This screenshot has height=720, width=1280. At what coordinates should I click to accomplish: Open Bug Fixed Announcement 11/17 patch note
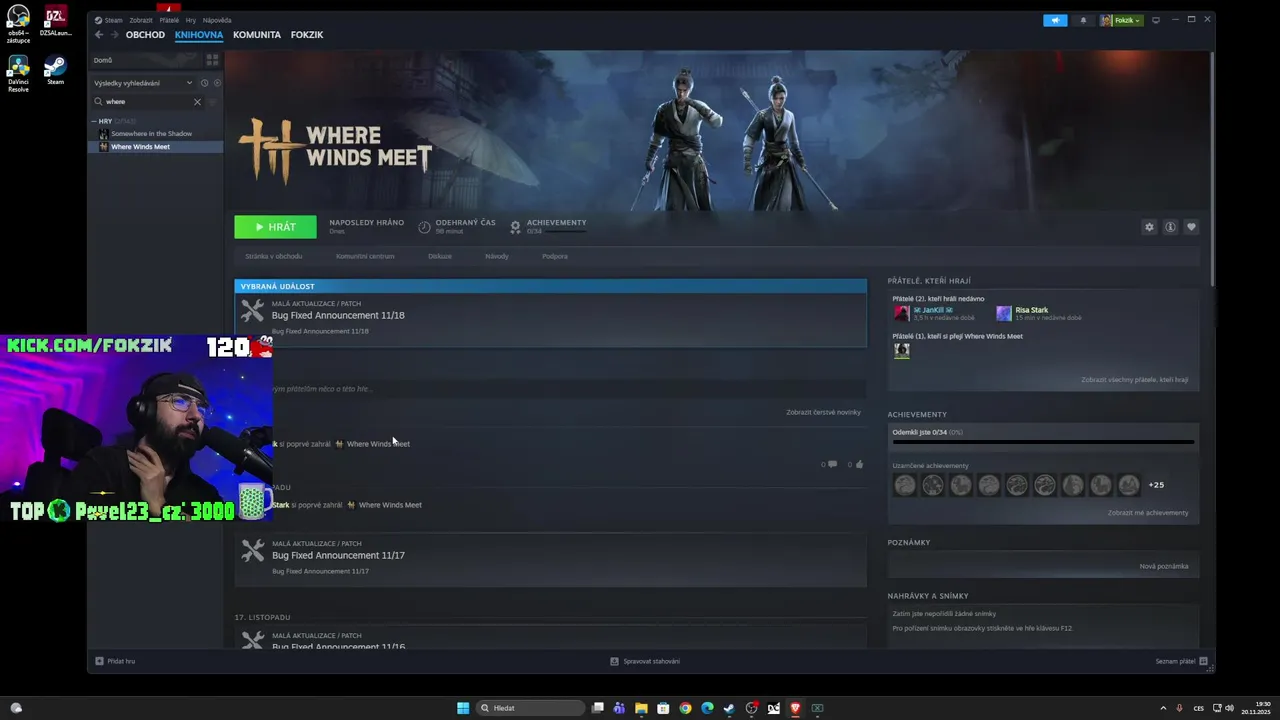[550, 559]
